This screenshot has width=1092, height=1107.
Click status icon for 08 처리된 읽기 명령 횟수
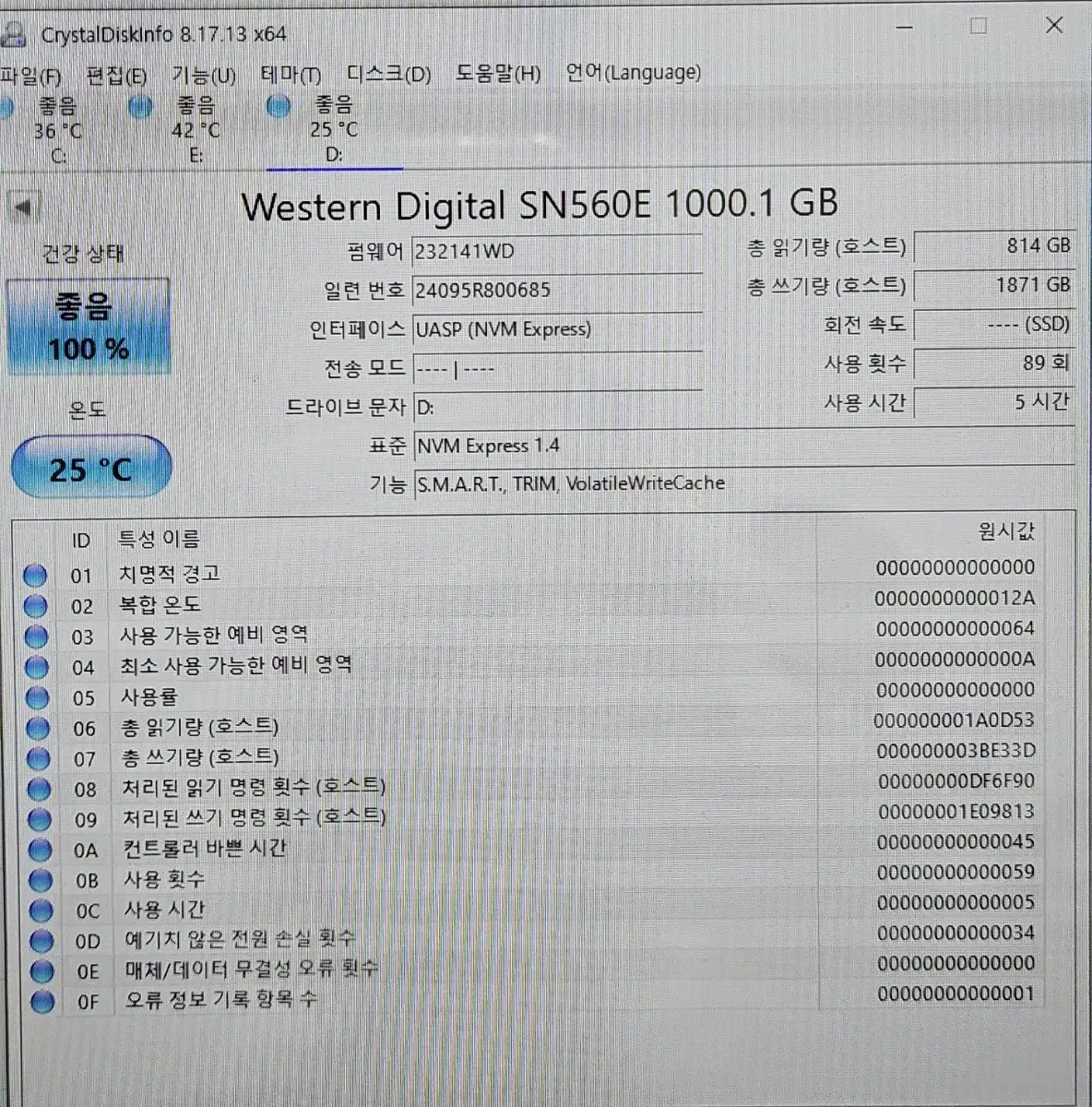pos(39,789)
